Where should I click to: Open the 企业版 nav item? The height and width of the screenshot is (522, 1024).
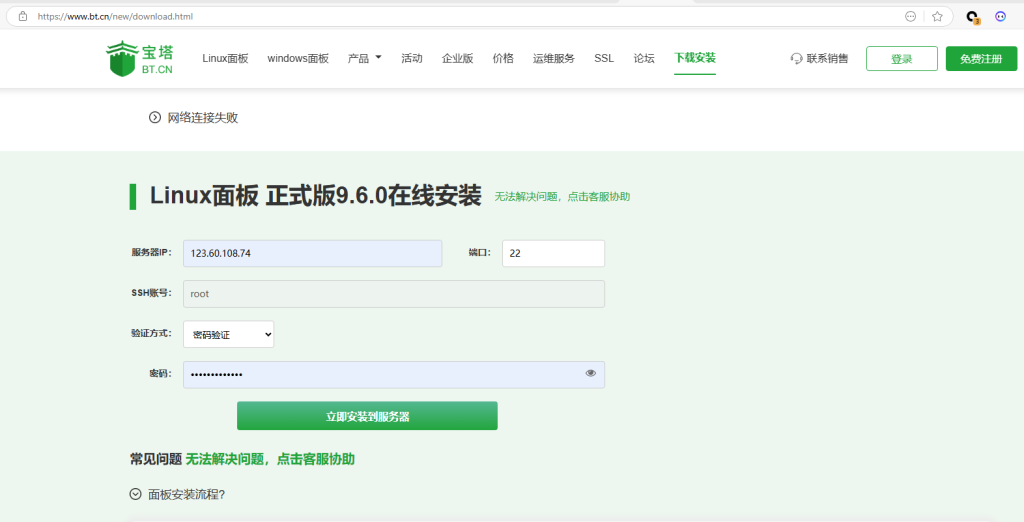click(x=458, y=58)
